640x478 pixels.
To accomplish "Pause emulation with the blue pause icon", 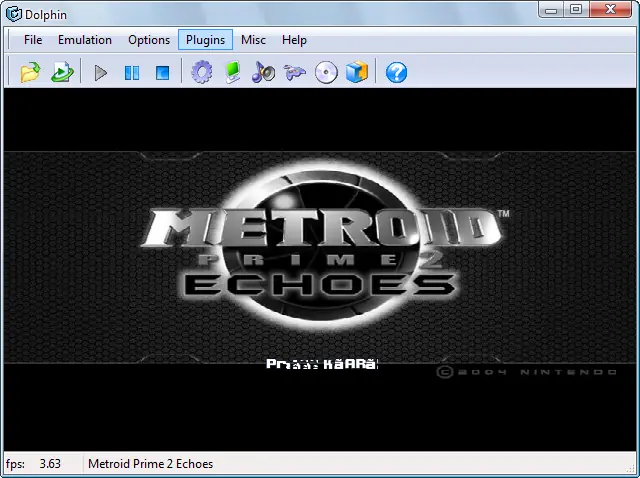I will coord(132,73).
